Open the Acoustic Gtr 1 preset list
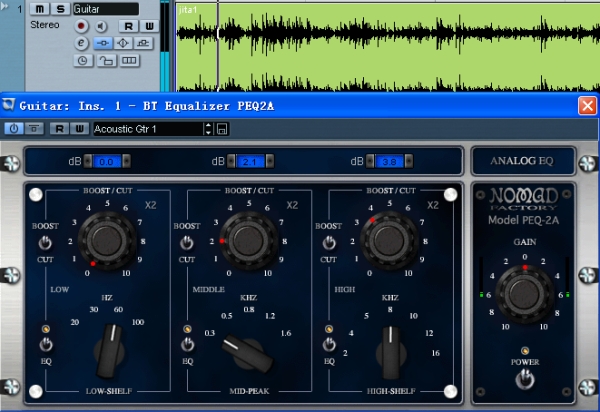 (x=148, y=129)
